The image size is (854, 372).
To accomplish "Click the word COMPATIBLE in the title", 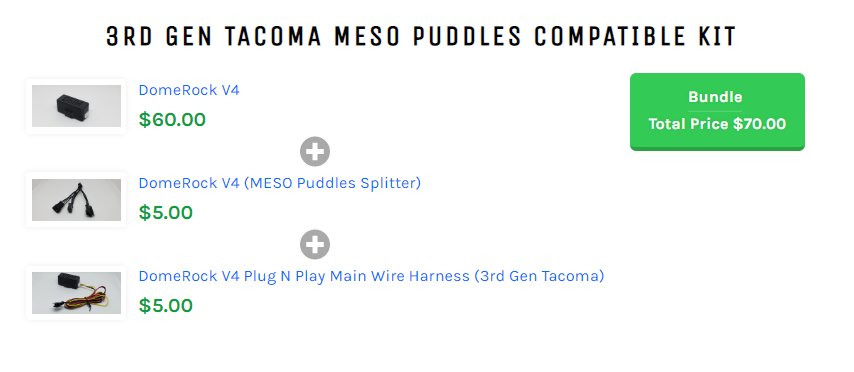I will pyautogui.click(x=609, y=36).
